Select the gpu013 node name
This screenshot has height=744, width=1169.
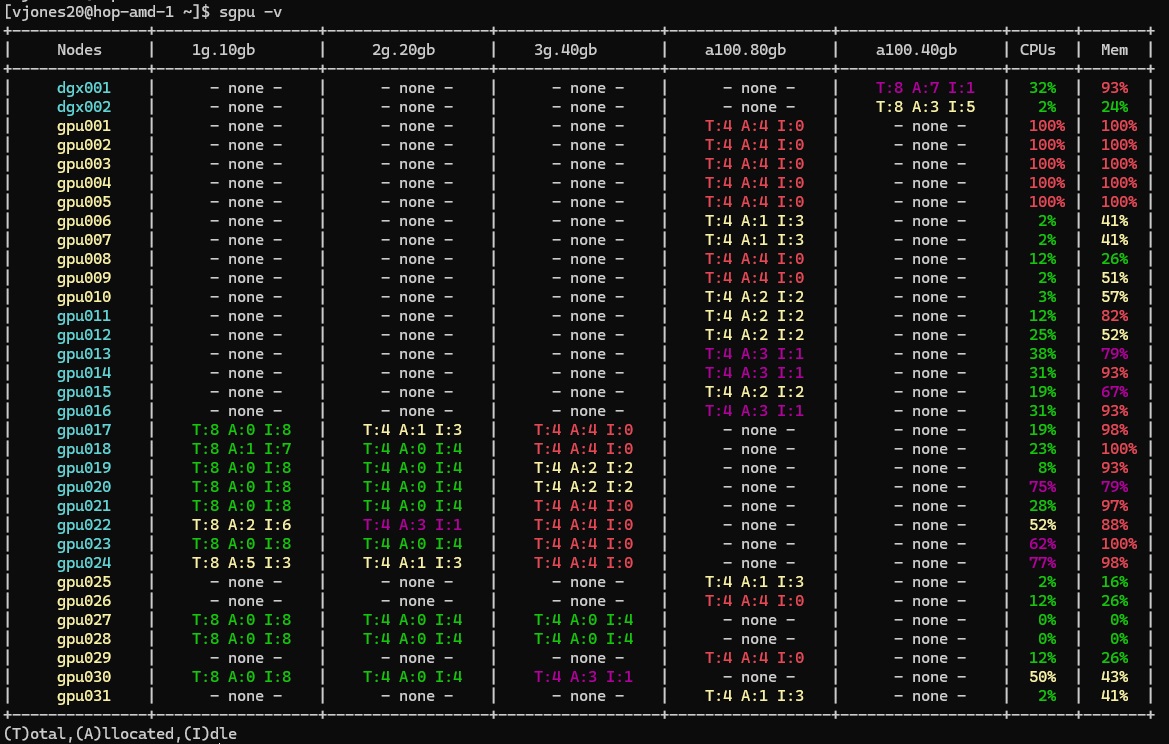pos(84,354)
